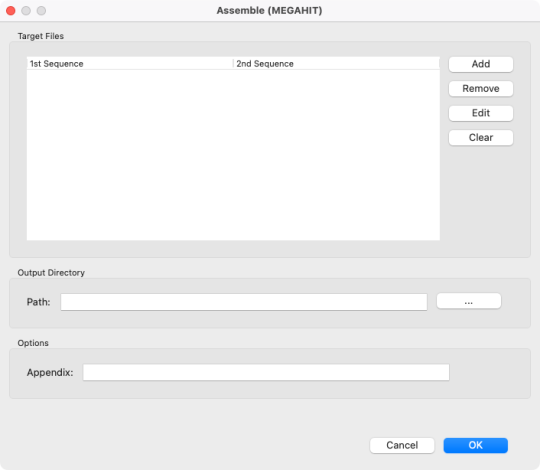Close the Assemble (MEGAHIT) window
The image size is (540, 470).
click(11, 11)
